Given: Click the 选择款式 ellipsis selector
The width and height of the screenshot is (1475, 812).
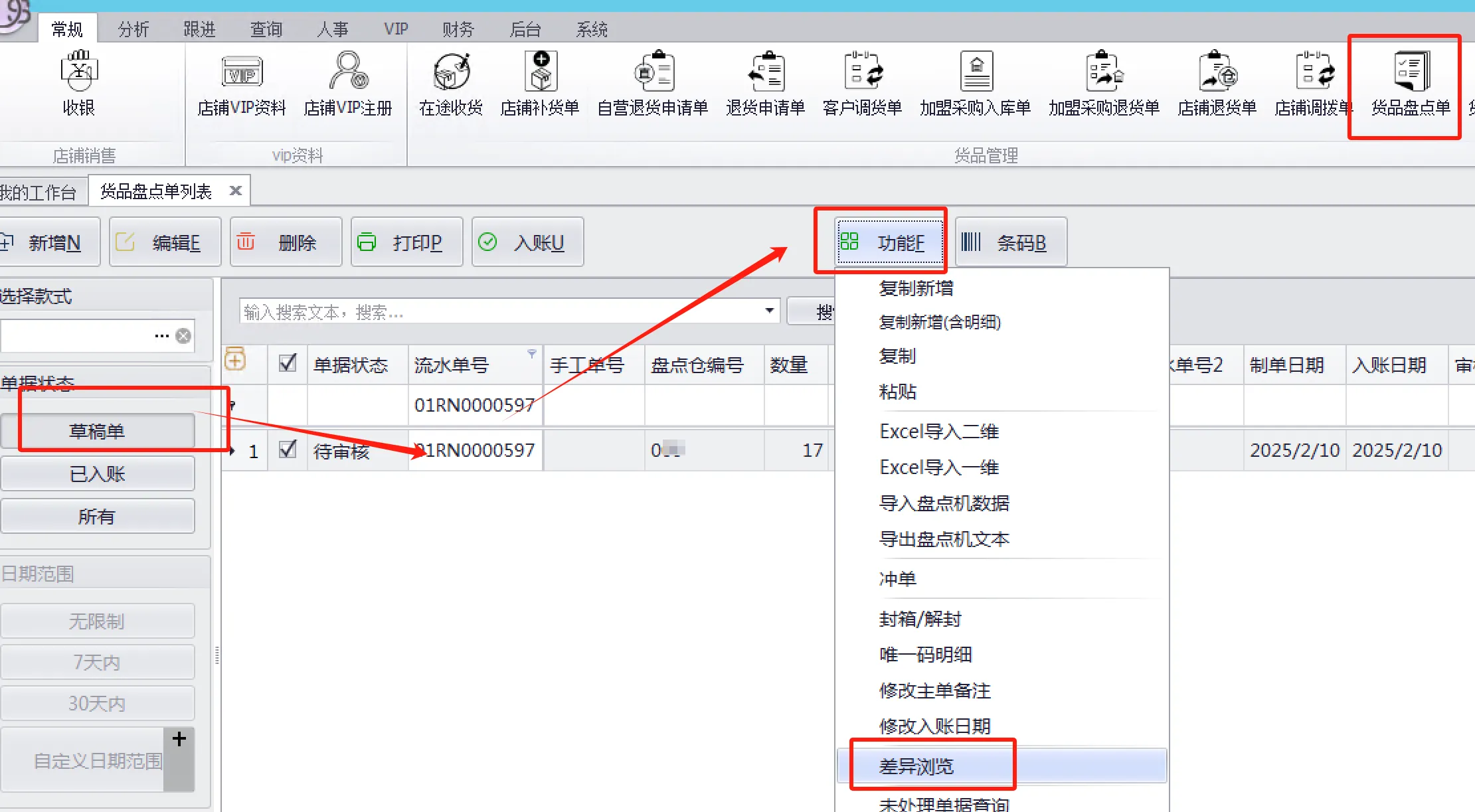Looking at the screenshot, I should tap(161, 336).
